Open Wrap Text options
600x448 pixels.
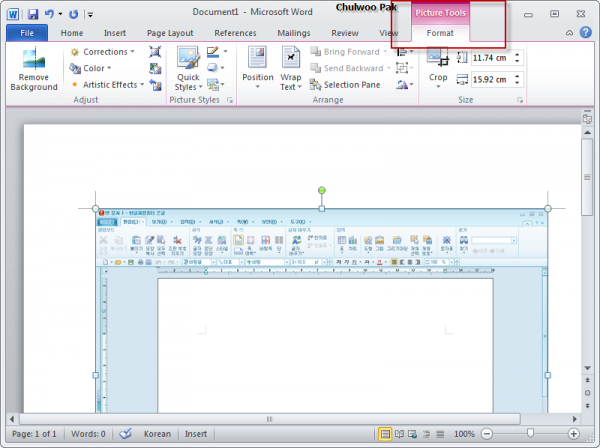click(291, 68)
